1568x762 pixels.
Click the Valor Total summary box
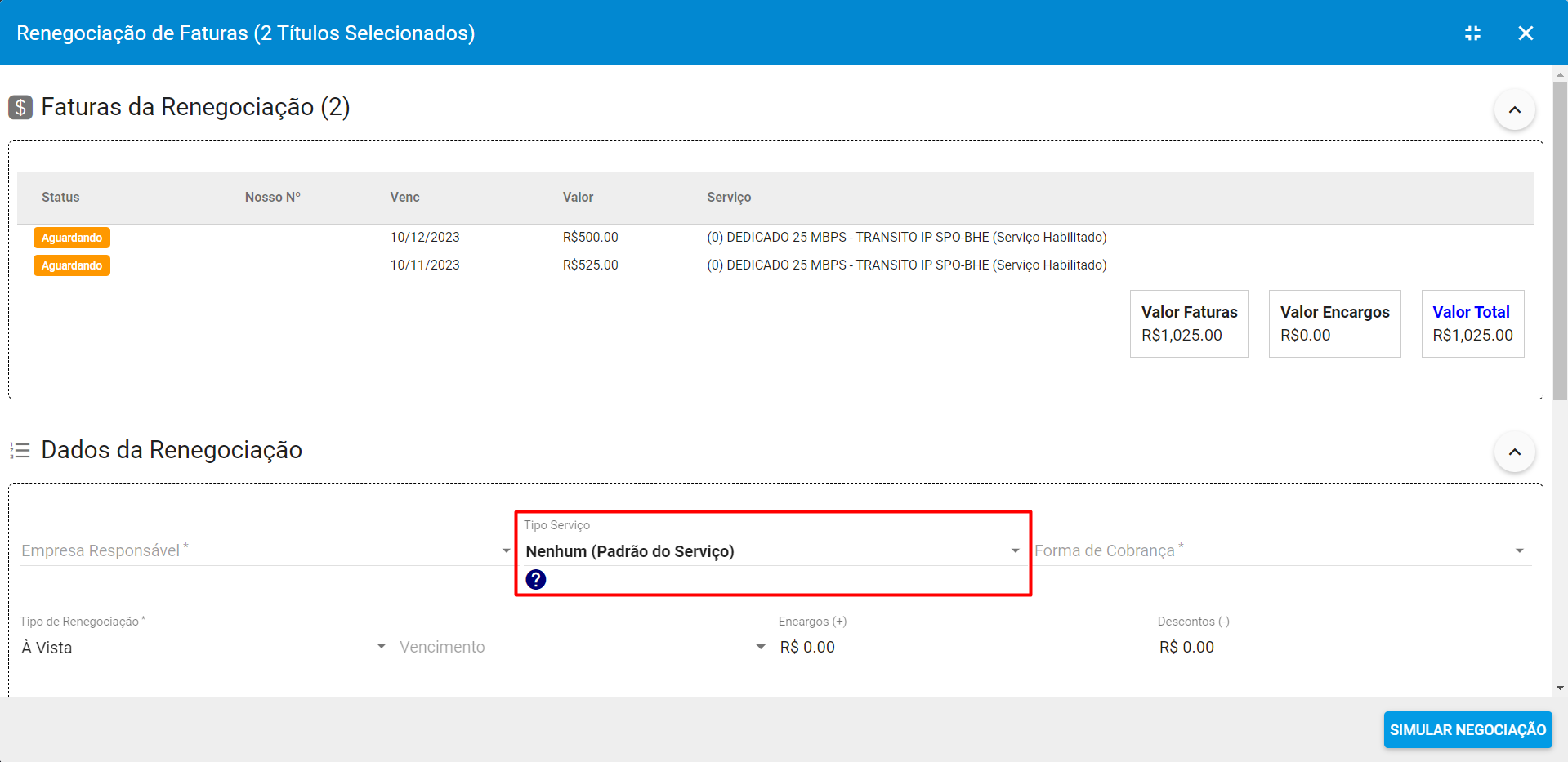tap(1472, 323)
